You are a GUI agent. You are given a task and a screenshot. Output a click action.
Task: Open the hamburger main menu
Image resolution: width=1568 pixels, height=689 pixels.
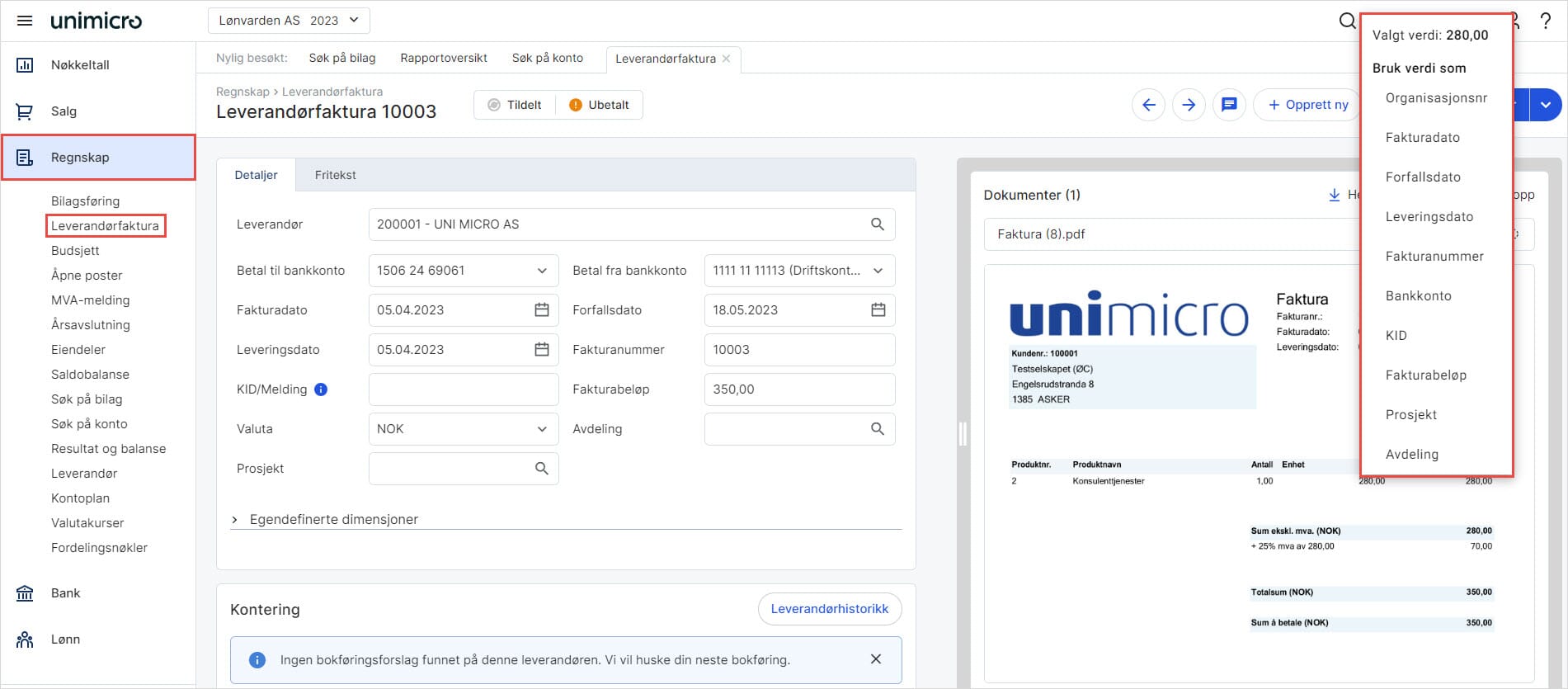25,21
